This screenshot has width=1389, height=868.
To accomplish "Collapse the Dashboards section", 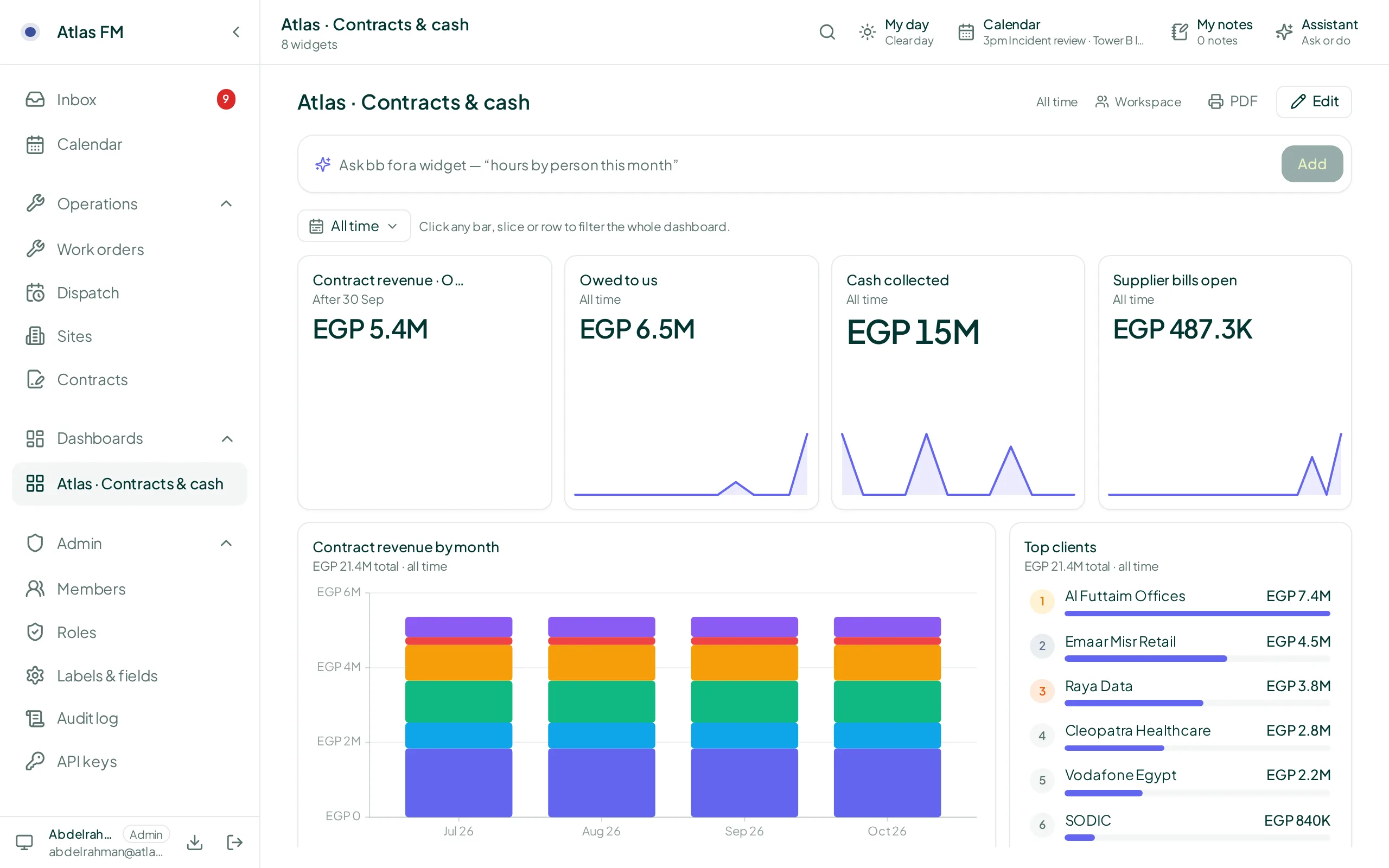I will pyautogui.click(x=227, y=438).
